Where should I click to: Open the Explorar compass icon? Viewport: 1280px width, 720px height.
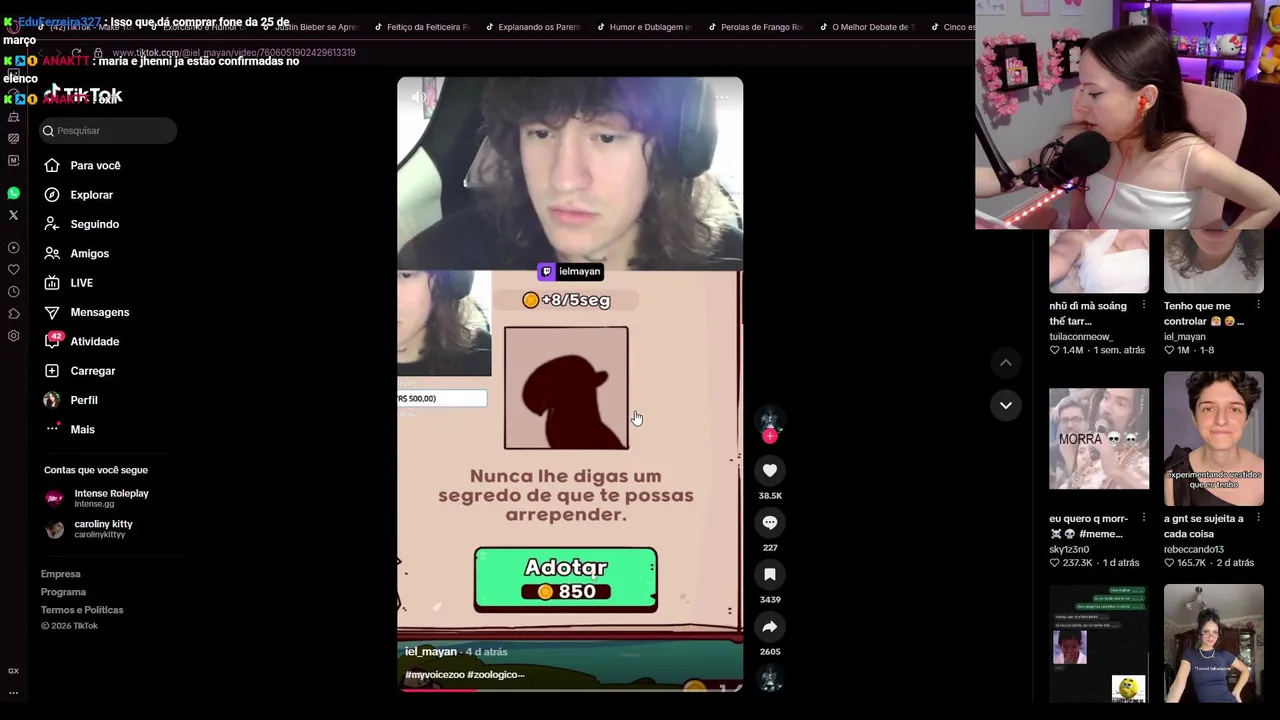52,195
